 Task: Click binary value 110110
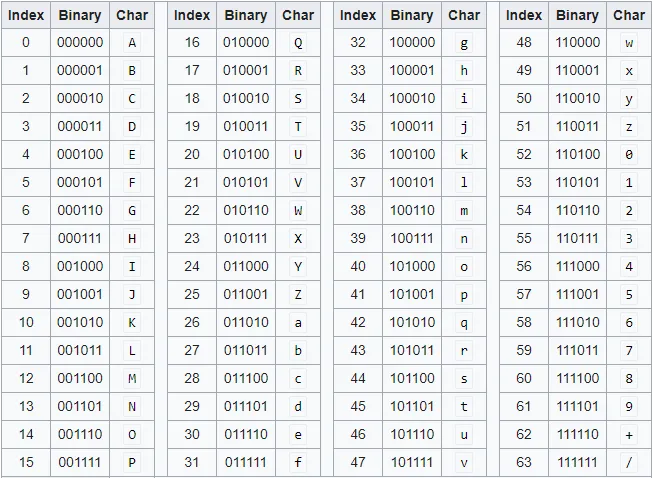(x=578, y=210)
